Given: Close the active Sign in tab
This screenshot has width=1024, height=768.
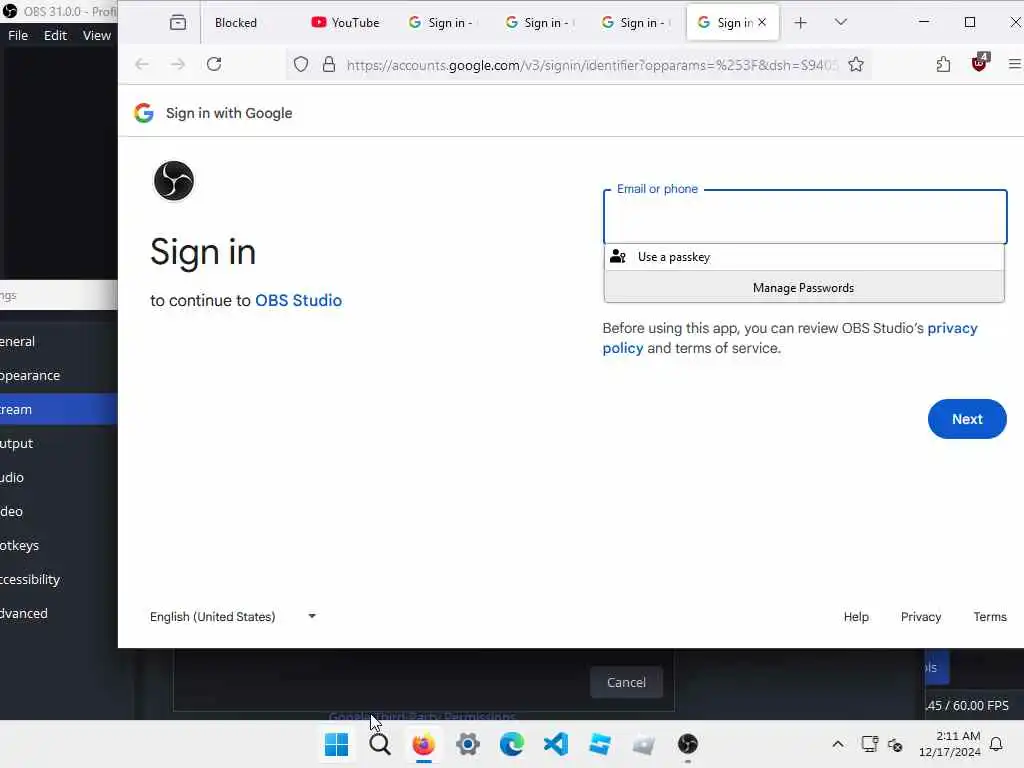Looking at the screenshot, I should pos(762,22).
